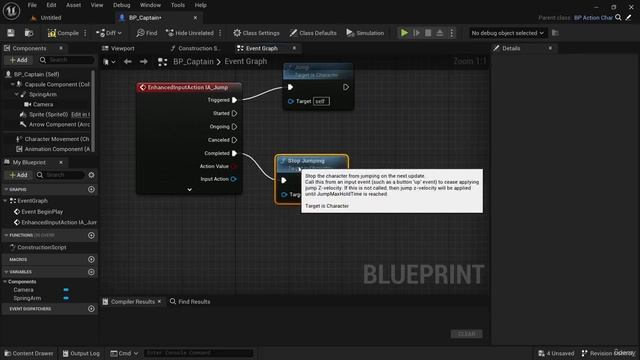Click the Triggered execution pin
Image resolution: width=640 pixels, height=360 pixels.
[x=234, y=100]
